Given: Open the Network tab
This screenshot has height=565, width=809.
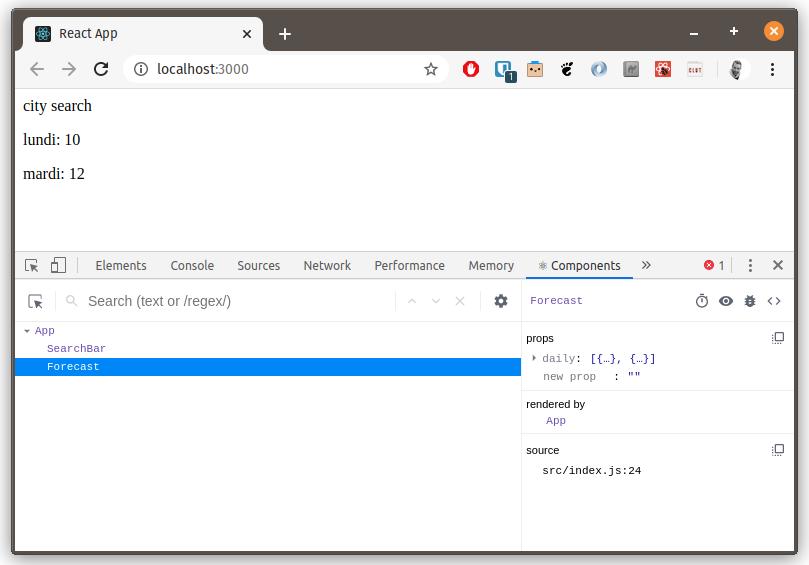Looking at the screenshot, I should click(x=327, y=265).
